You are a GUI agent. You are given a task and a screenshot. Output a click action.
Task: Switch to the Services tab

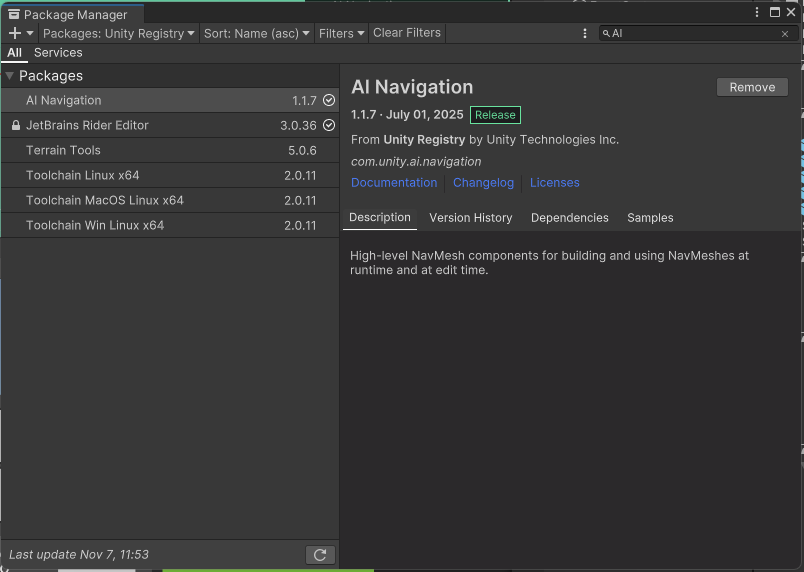click(x=58, y=53)
